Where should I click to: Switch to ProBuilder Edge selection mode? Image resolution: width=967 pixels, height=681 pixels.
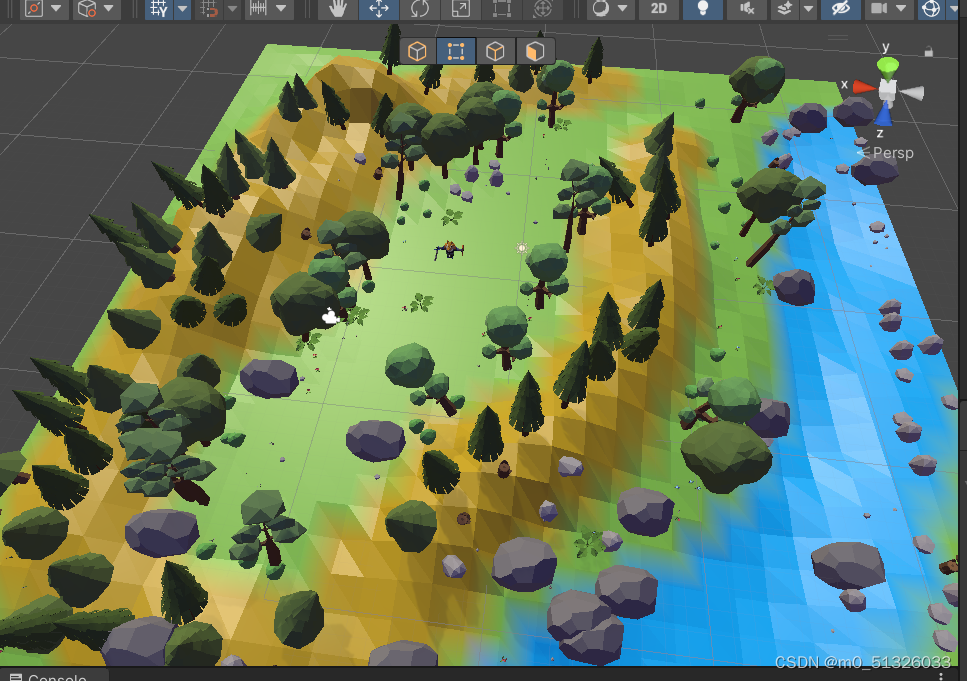coord(495,50)
